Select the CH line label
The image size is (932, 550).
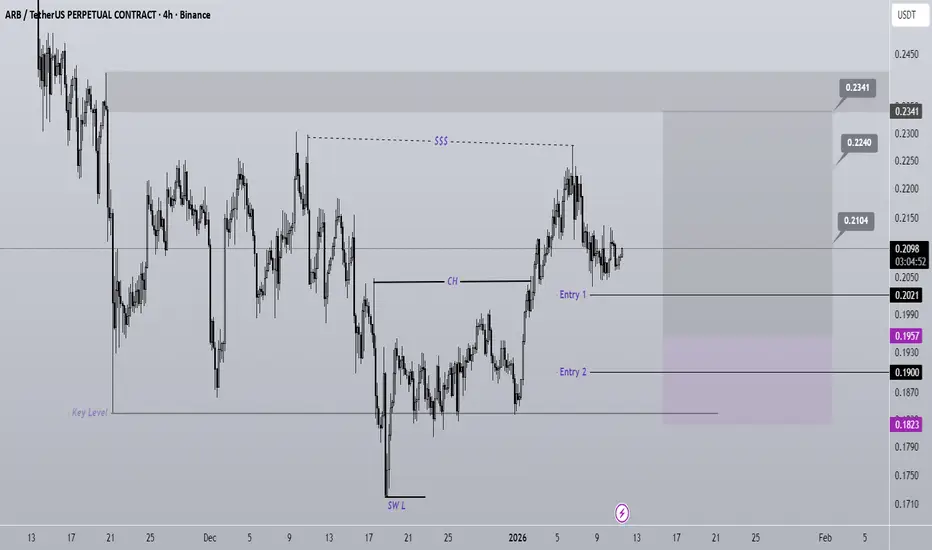(x=452, y=281)
